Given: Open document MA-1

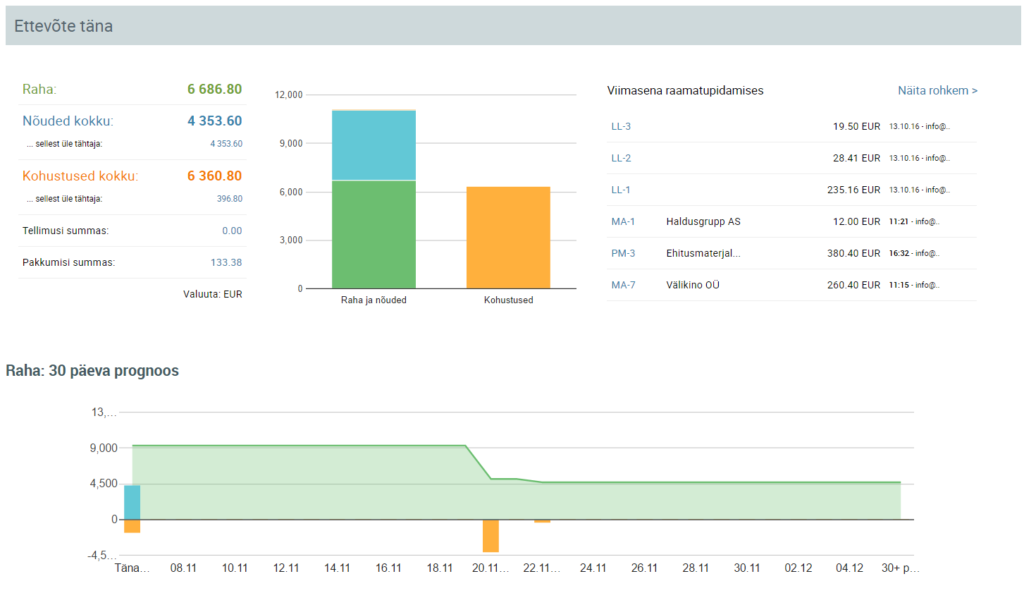Looking at the screenshot, I should click(623, 221).
